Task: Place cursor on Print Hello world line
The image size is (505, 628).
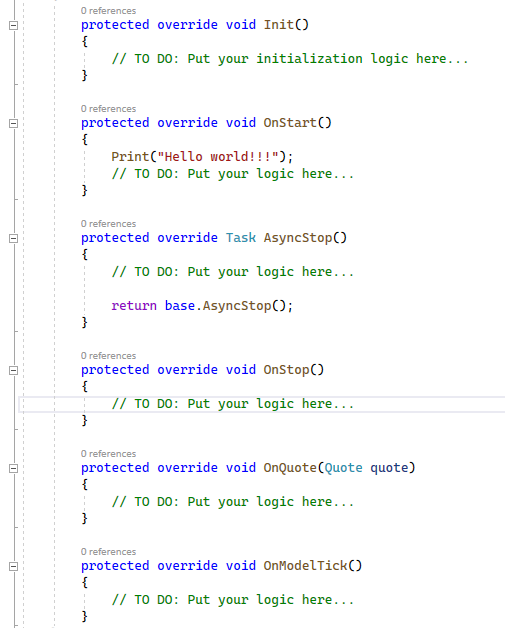Action: point(202,157)
